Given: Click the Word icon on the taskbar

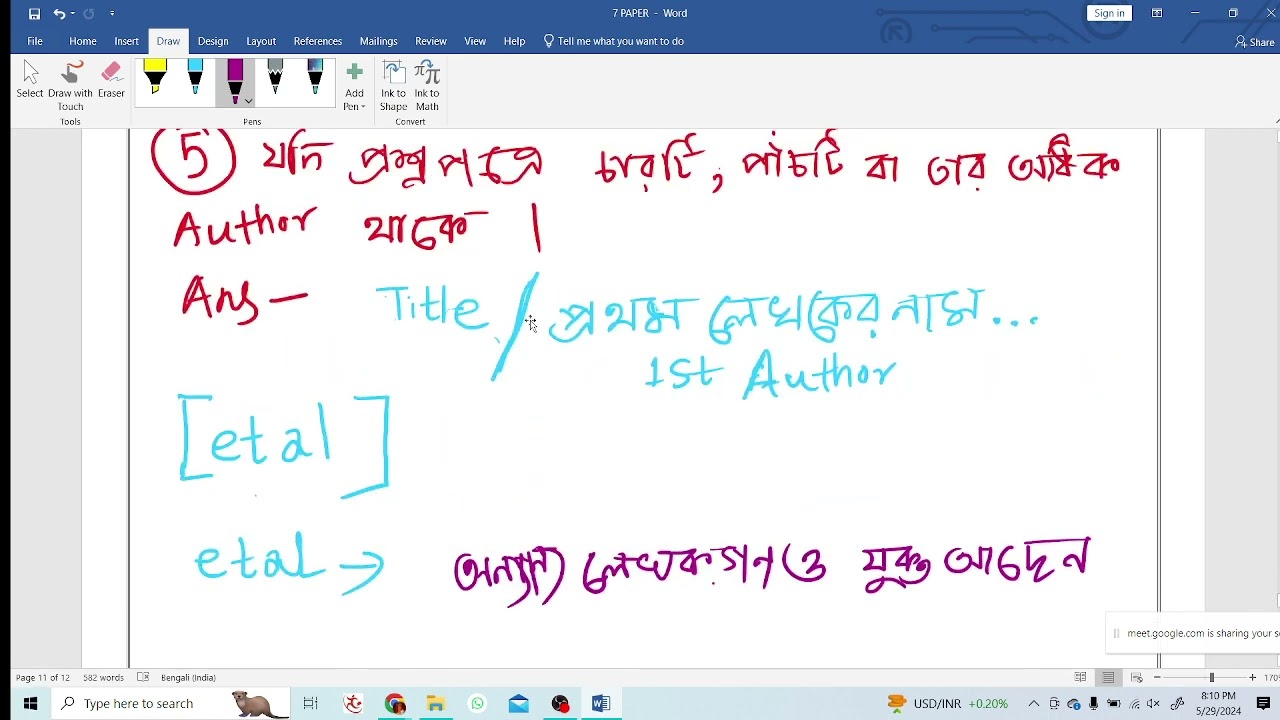Looking at the screenshot, I should (x=600, y=703).
